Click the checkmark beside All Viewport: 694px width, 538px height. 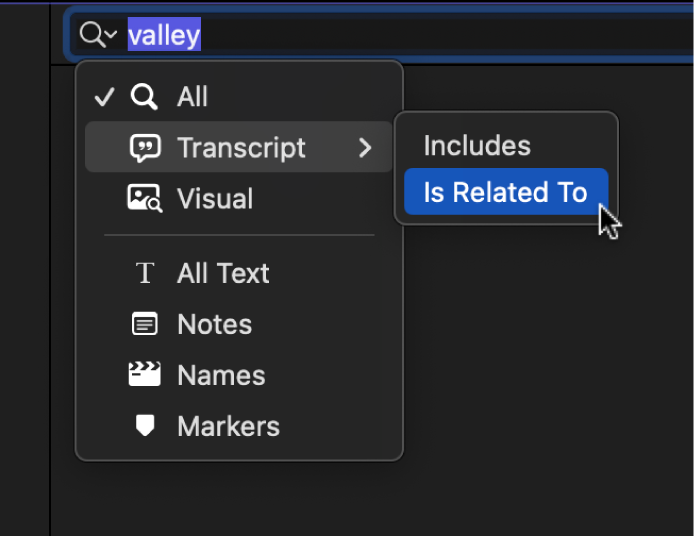(103, 97)
